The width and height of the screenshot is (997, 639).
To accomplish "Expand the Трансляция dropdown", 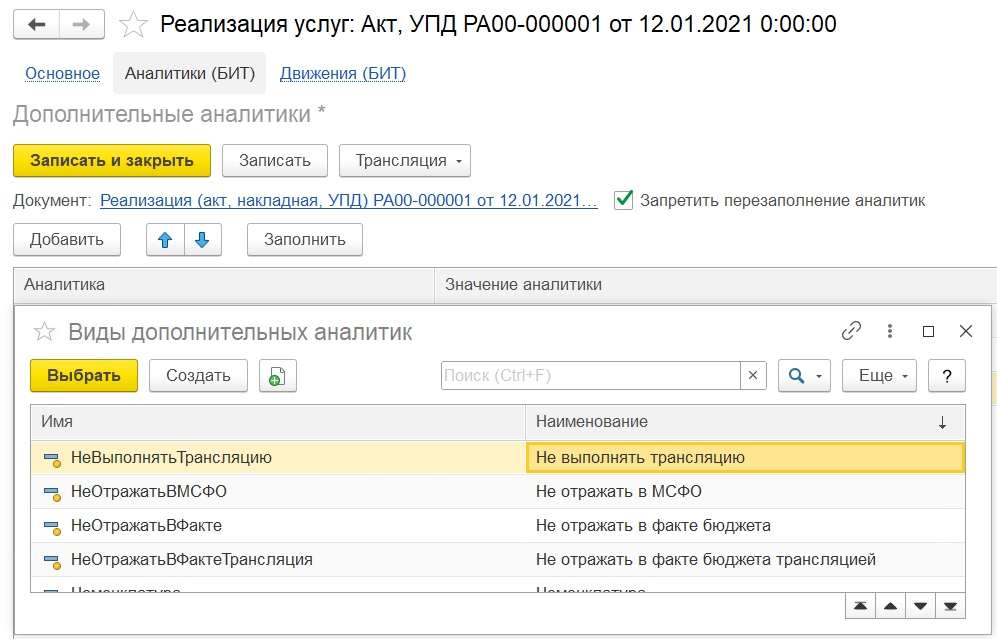I will coord(405,161).
